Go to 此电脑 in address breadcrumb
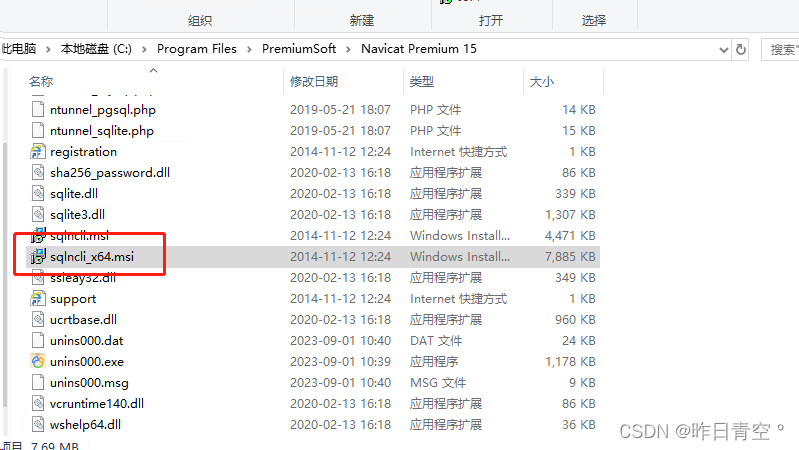The height and width of the screenshot is (450, 799). [19, 49]
